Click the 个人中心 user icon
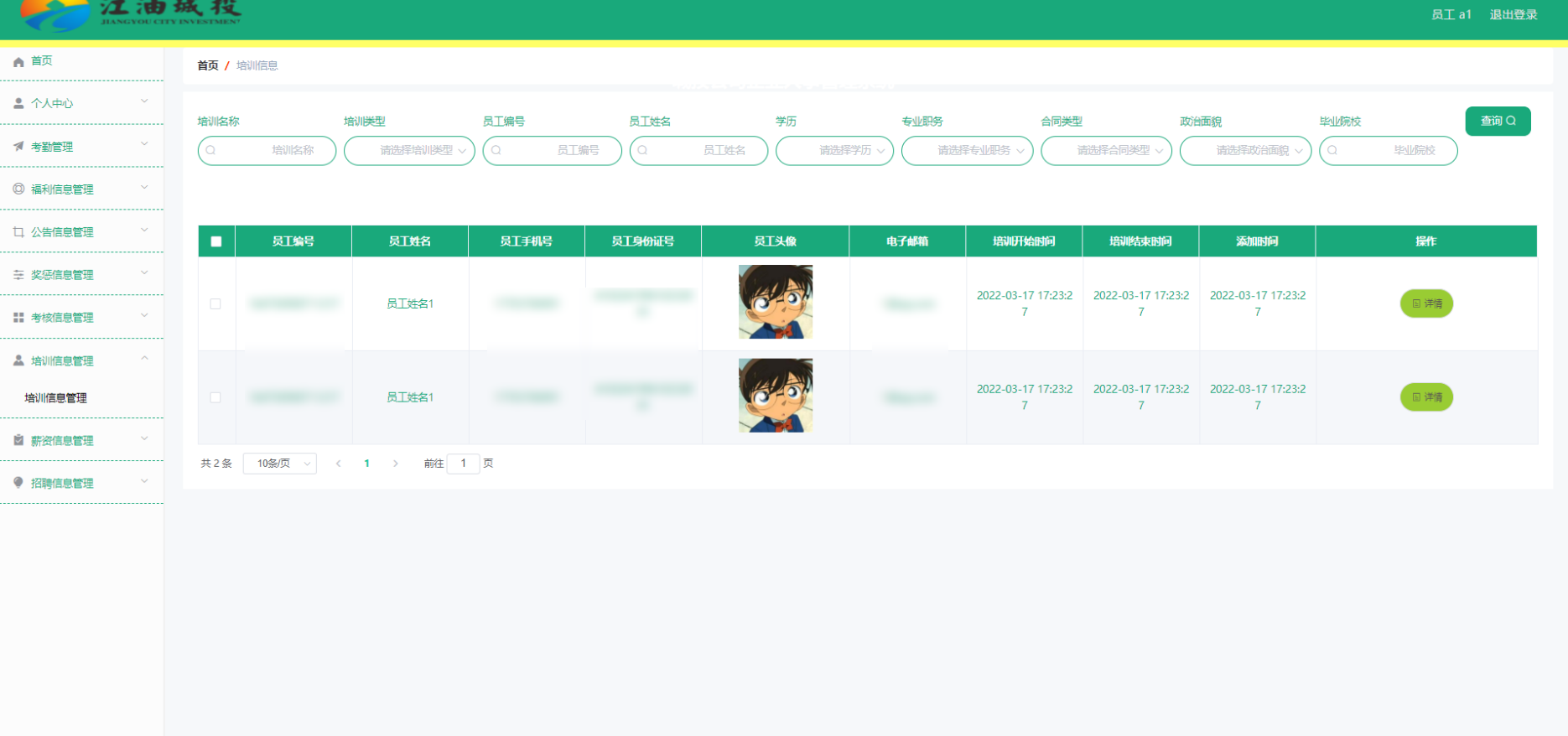 18,103
